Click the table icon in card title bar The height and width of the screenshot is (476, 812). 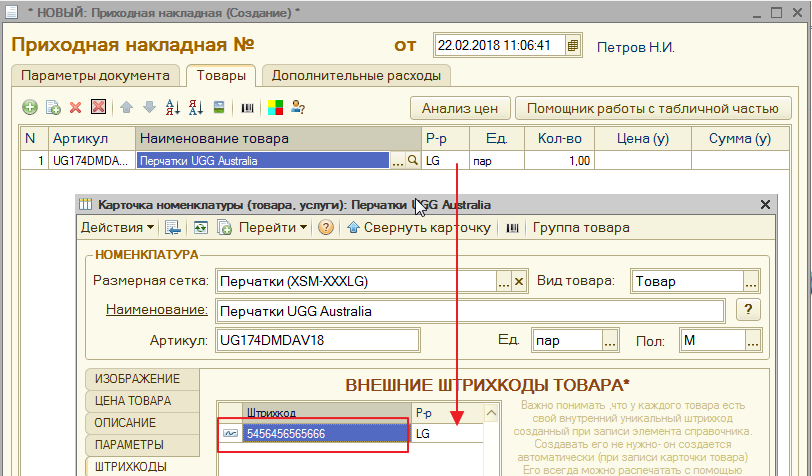pyautogui.click(x=85, y=205)
